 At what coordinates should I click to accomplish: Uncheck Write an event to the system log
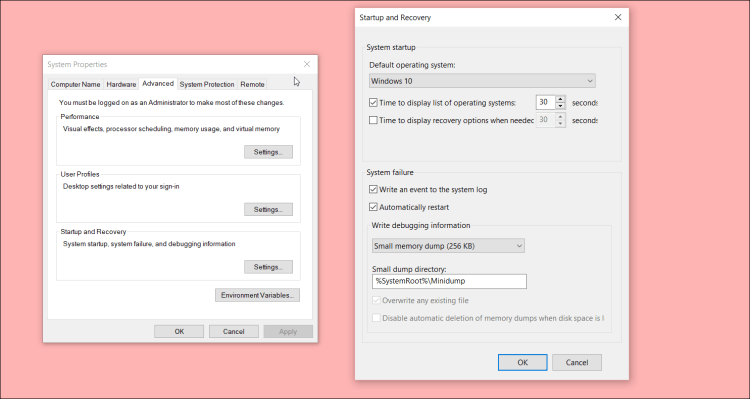[x=373, y=189]
